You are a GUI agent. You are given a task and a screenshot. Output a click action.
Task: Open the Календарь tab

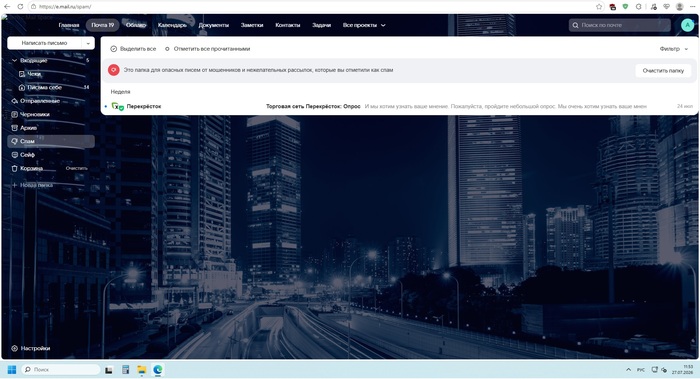coord(172,25)
